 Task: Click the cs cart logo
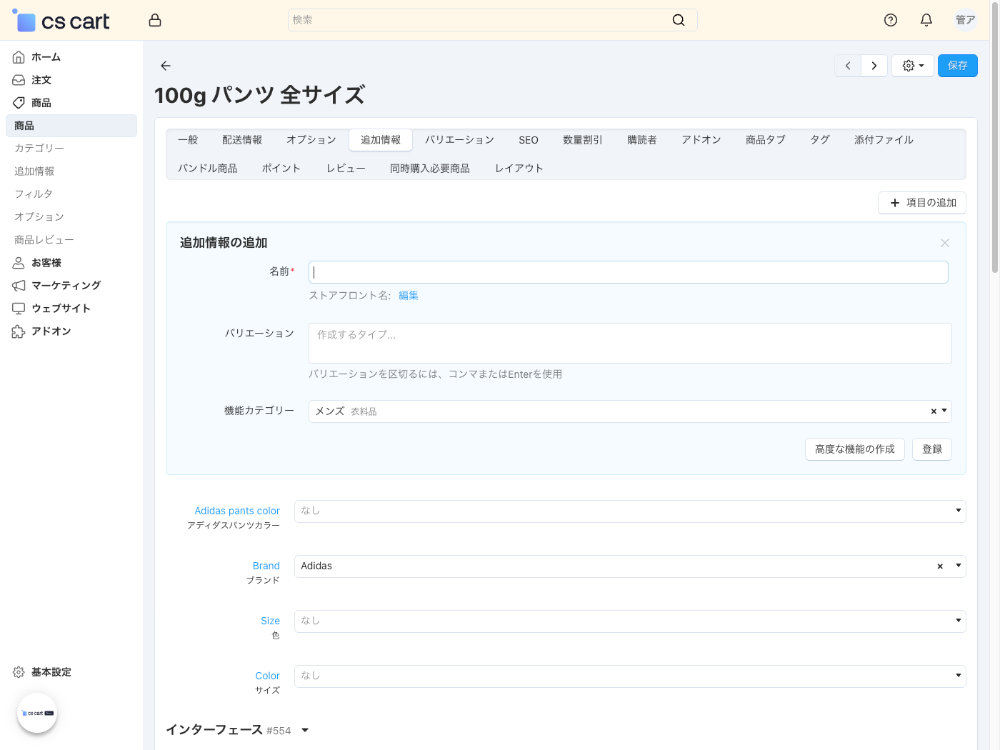[60, 19]
